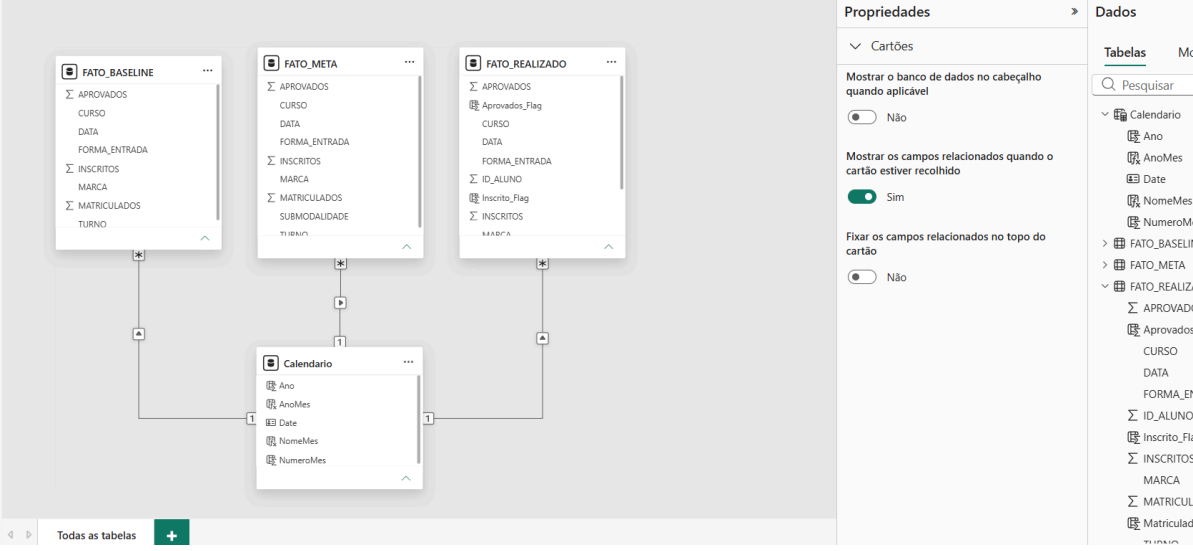Collapse FATO_REALIZADO in the Dados tree

[x=1105, y=286]
